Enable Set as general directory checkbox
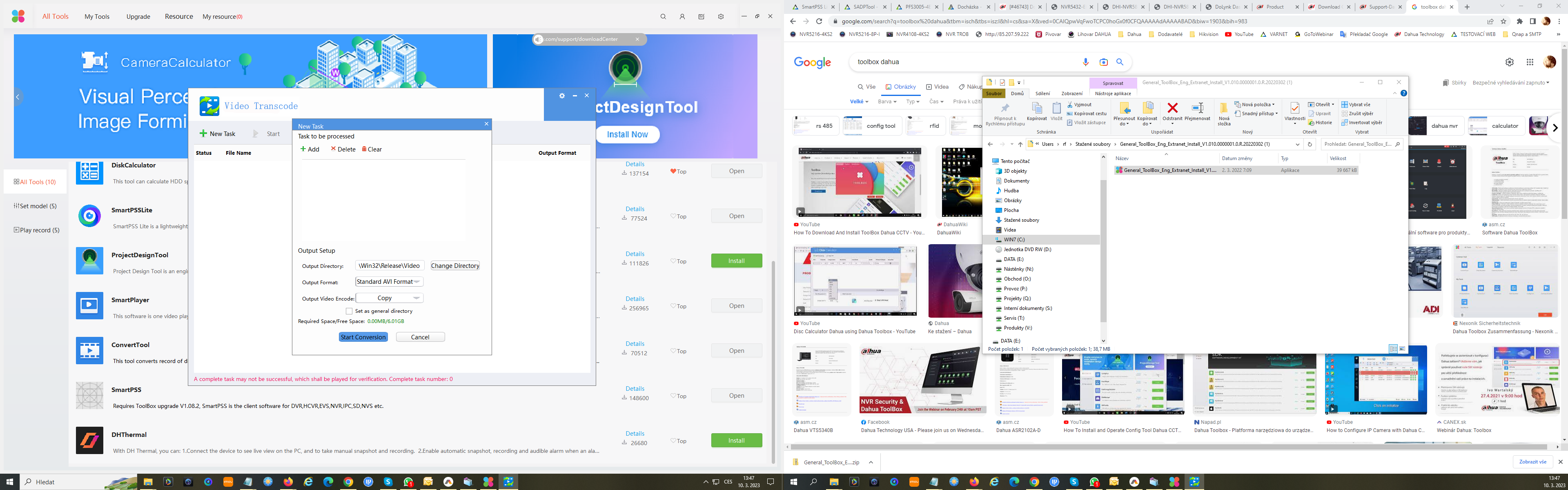This screenshot has height=490, width=1568. click(349, 311)
